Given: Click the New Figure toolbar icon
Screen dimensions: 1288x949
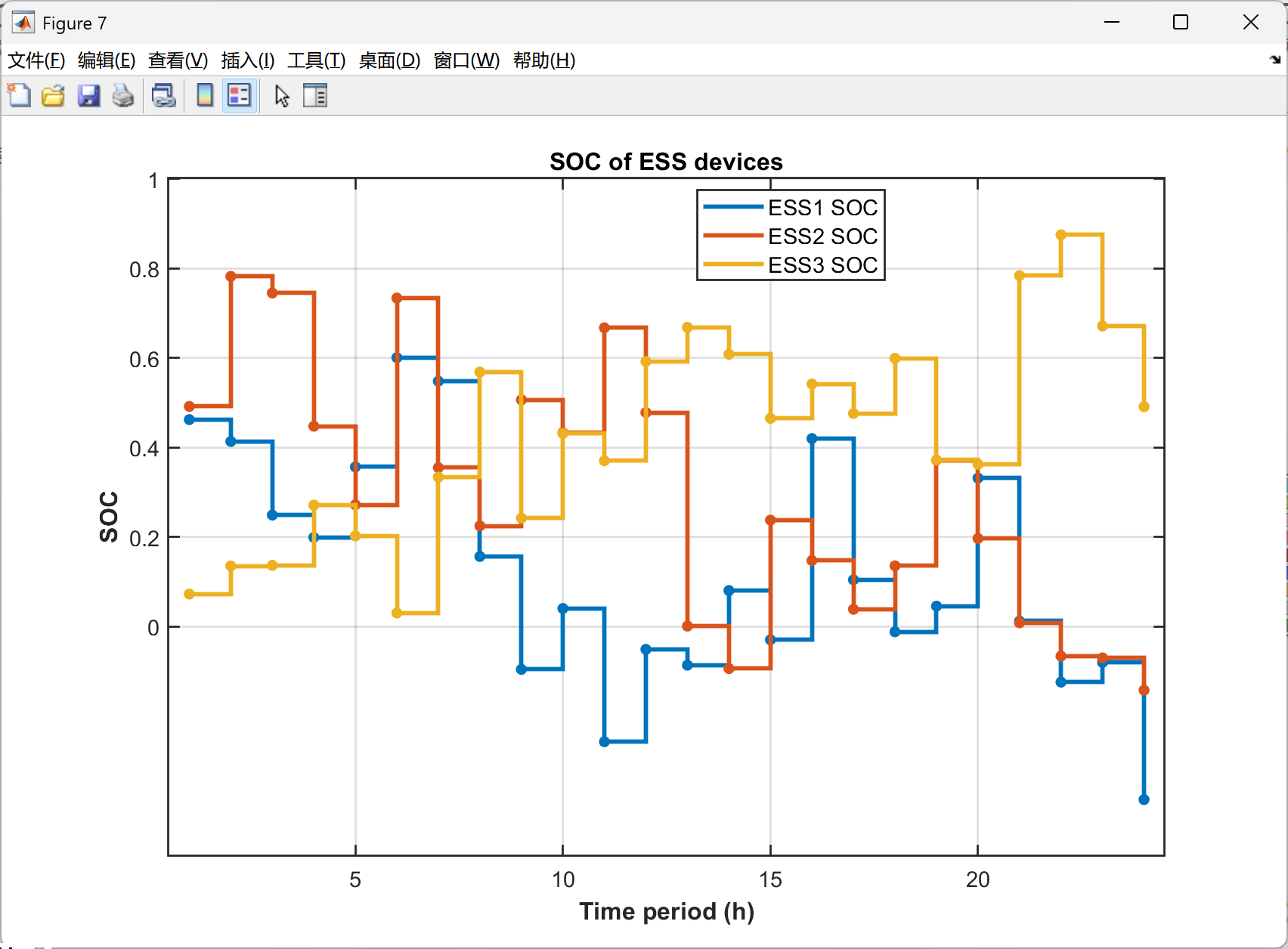Looking at the screenshot, I should (x=19, y=96).
